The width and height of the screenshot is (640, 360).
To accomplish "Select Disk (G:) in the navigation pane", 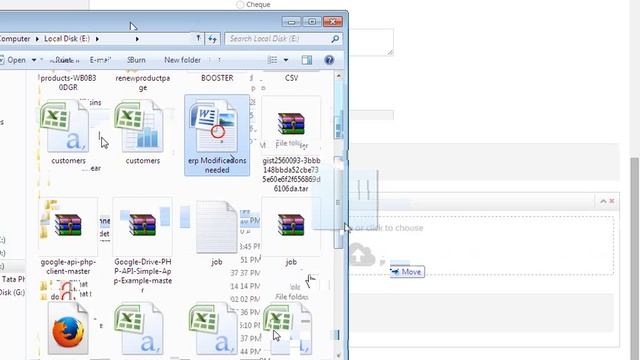I will [12, 292].
